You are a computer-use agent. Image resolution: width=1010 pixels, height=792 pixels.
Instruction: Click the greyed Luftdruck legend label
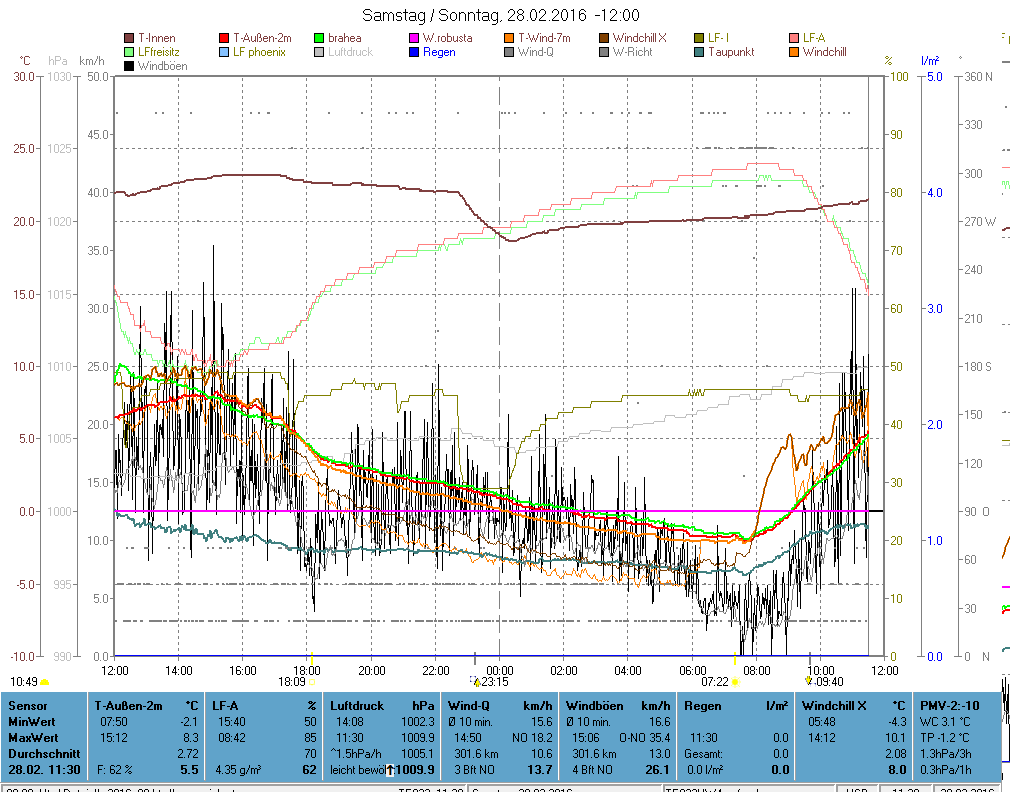(350, 52)
